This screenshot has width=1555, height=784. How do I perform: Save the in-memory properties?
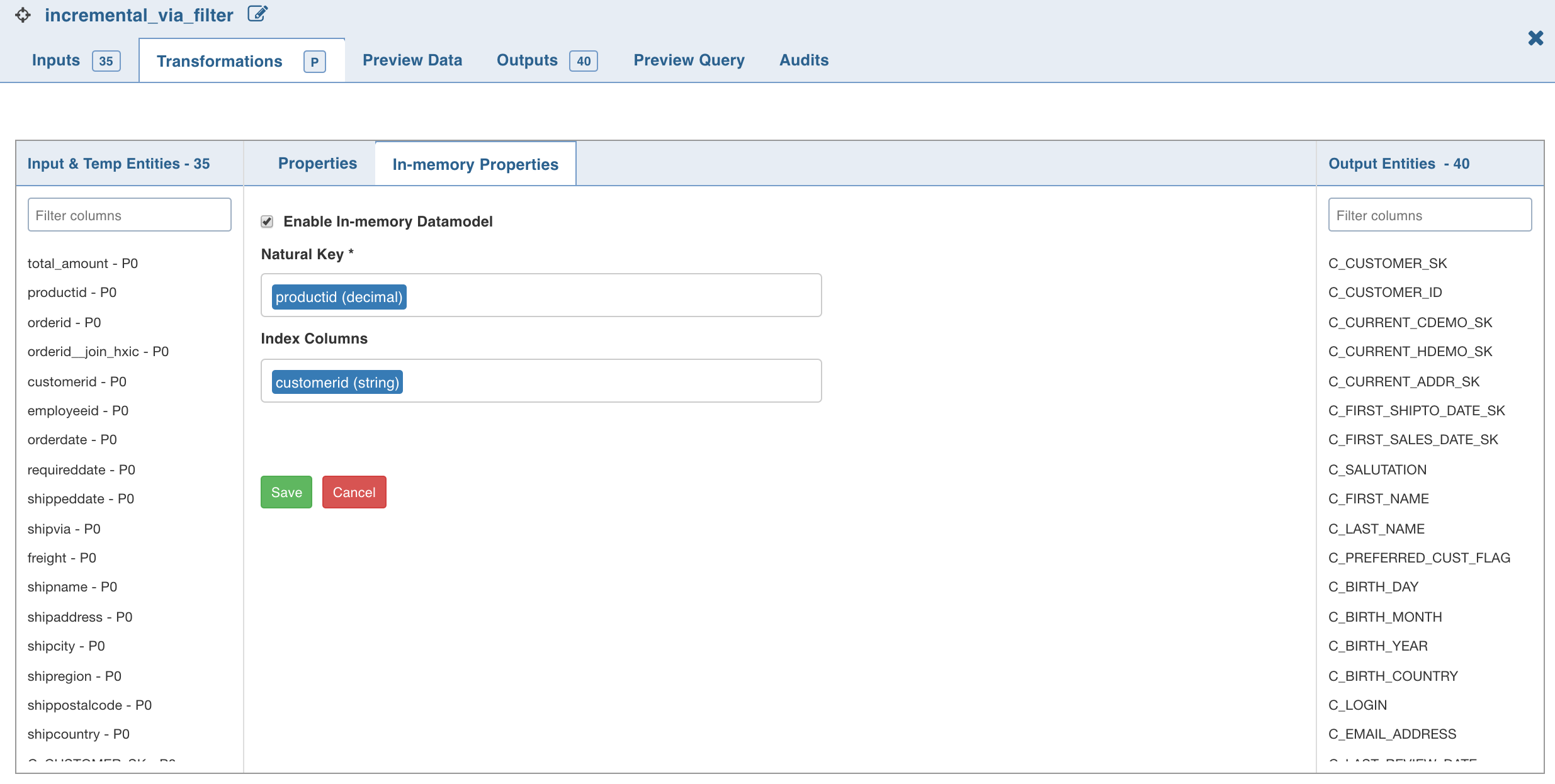point(286,492)
